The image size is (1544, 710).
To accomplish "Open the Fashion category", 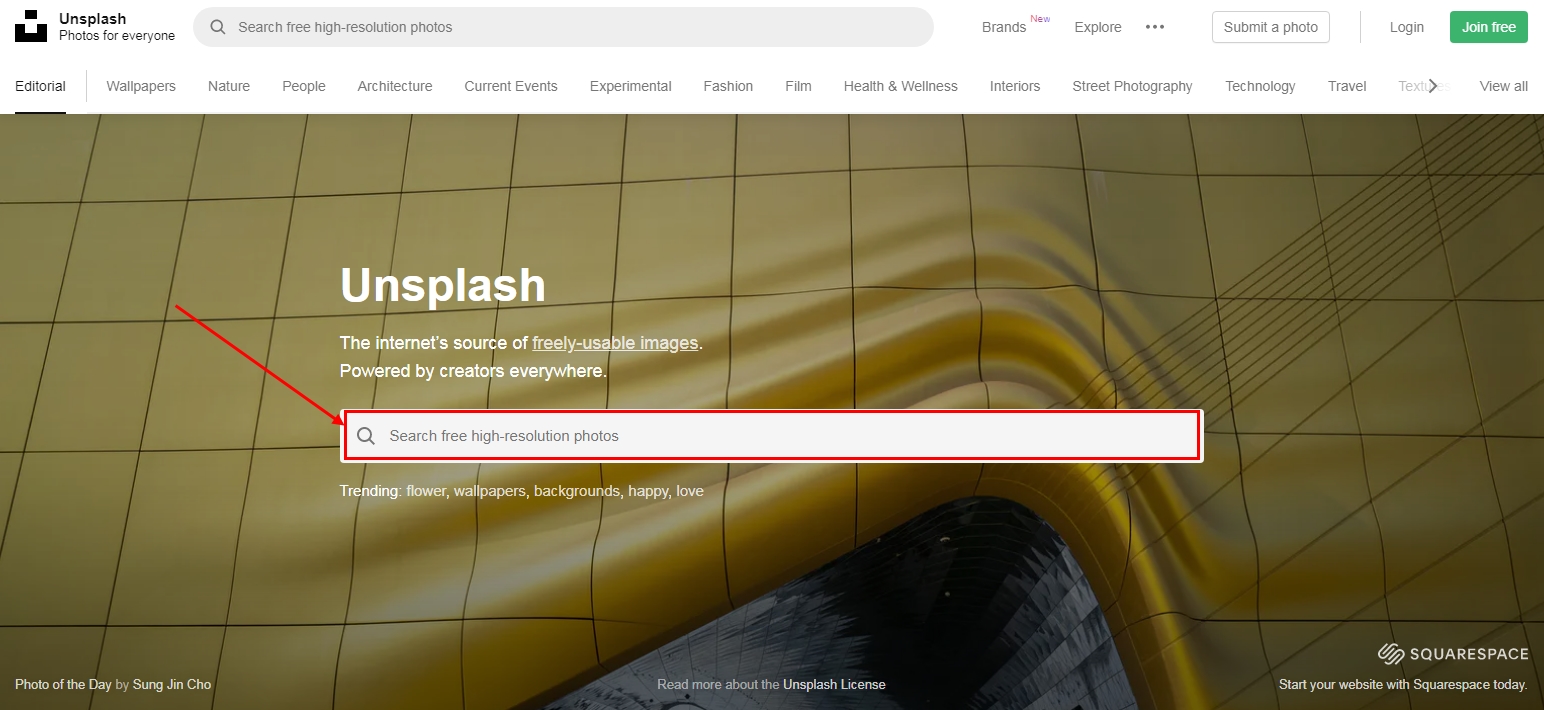I will 728,86.
